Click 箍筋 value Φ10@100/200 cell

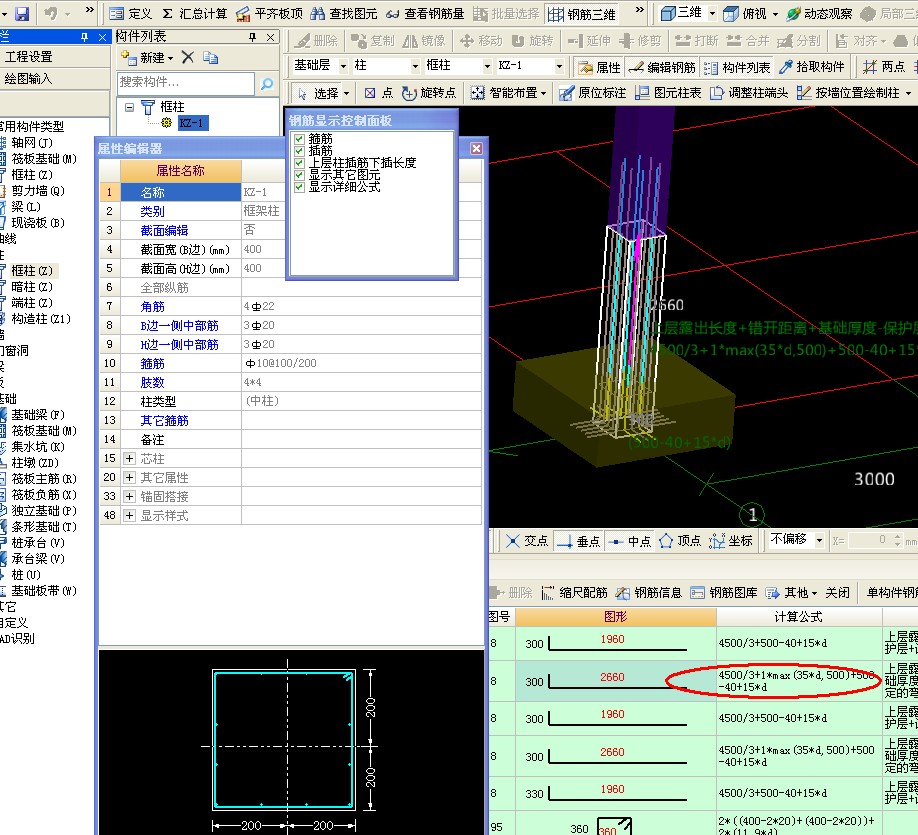coord(361,364)
